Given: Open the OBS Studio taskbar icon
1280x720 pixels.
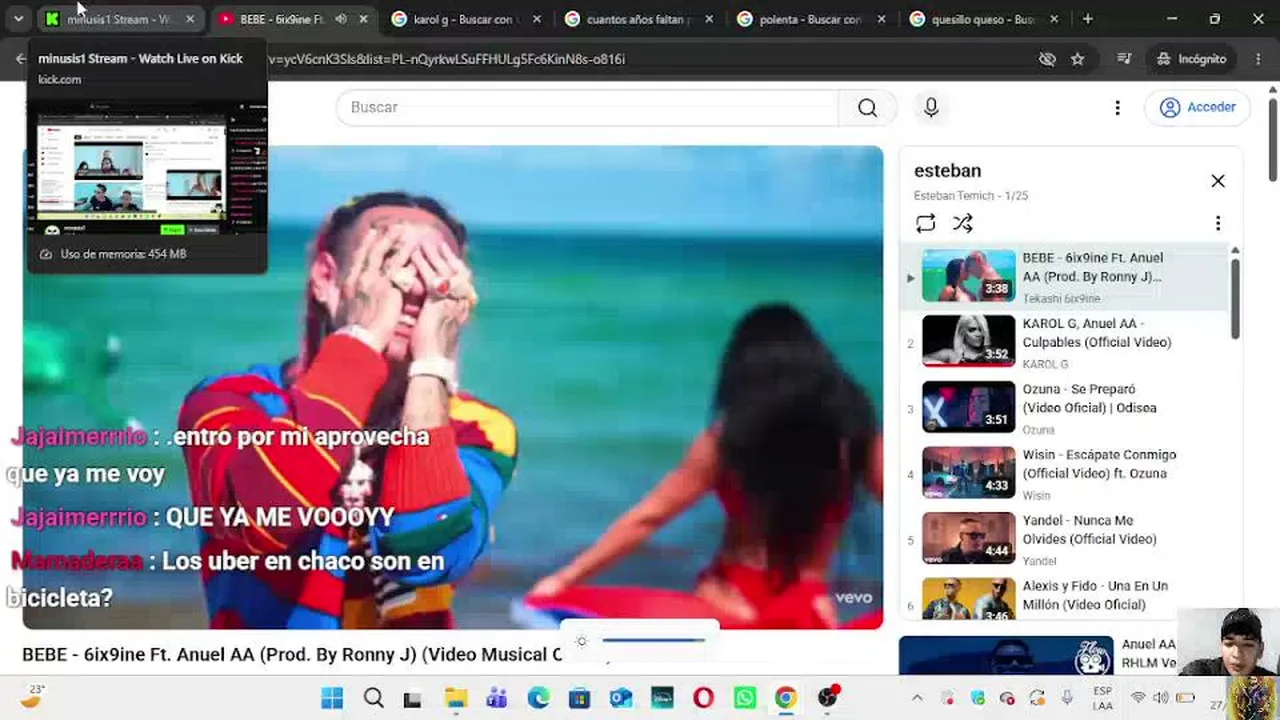Looking at the screenshot, I should (x=828, y=698).
